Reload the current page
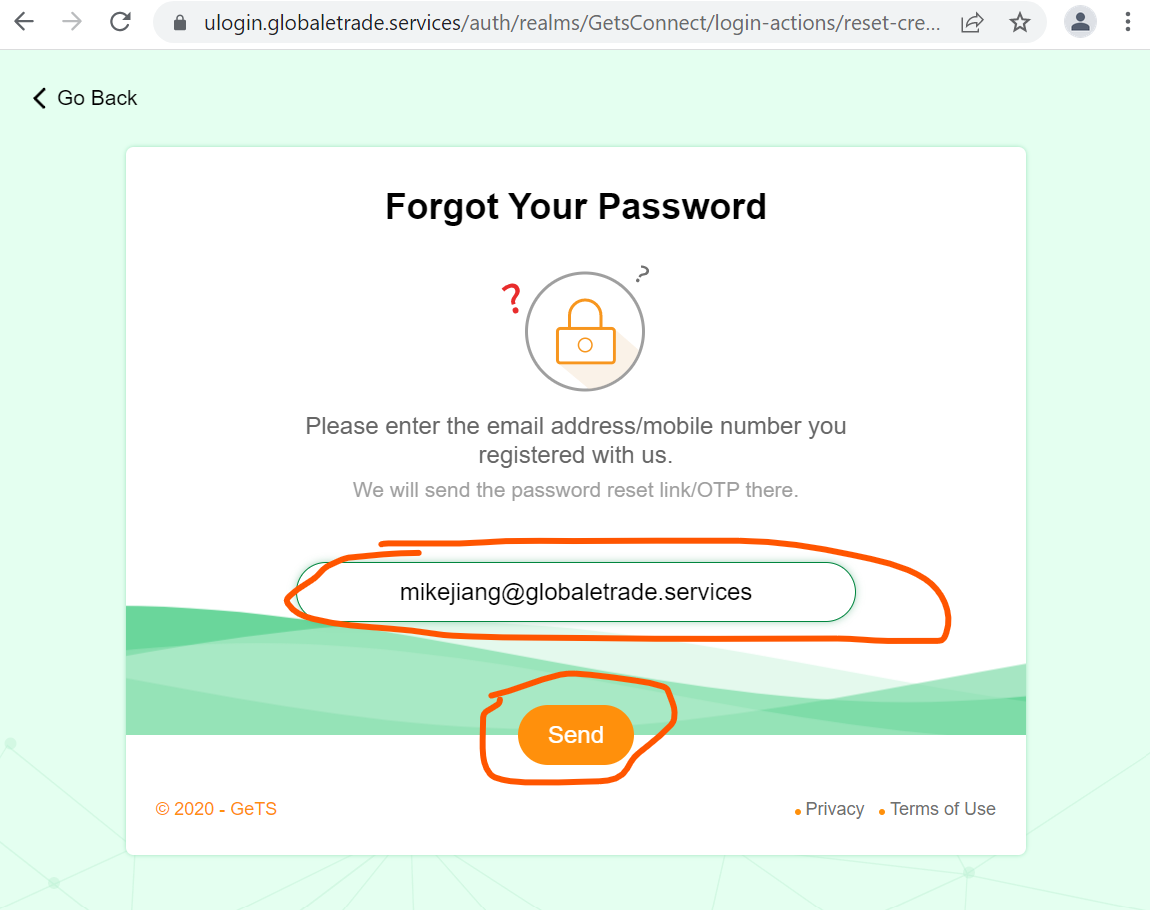The height and width of the screenshot is (910, 1150). [x=121, y=22]
